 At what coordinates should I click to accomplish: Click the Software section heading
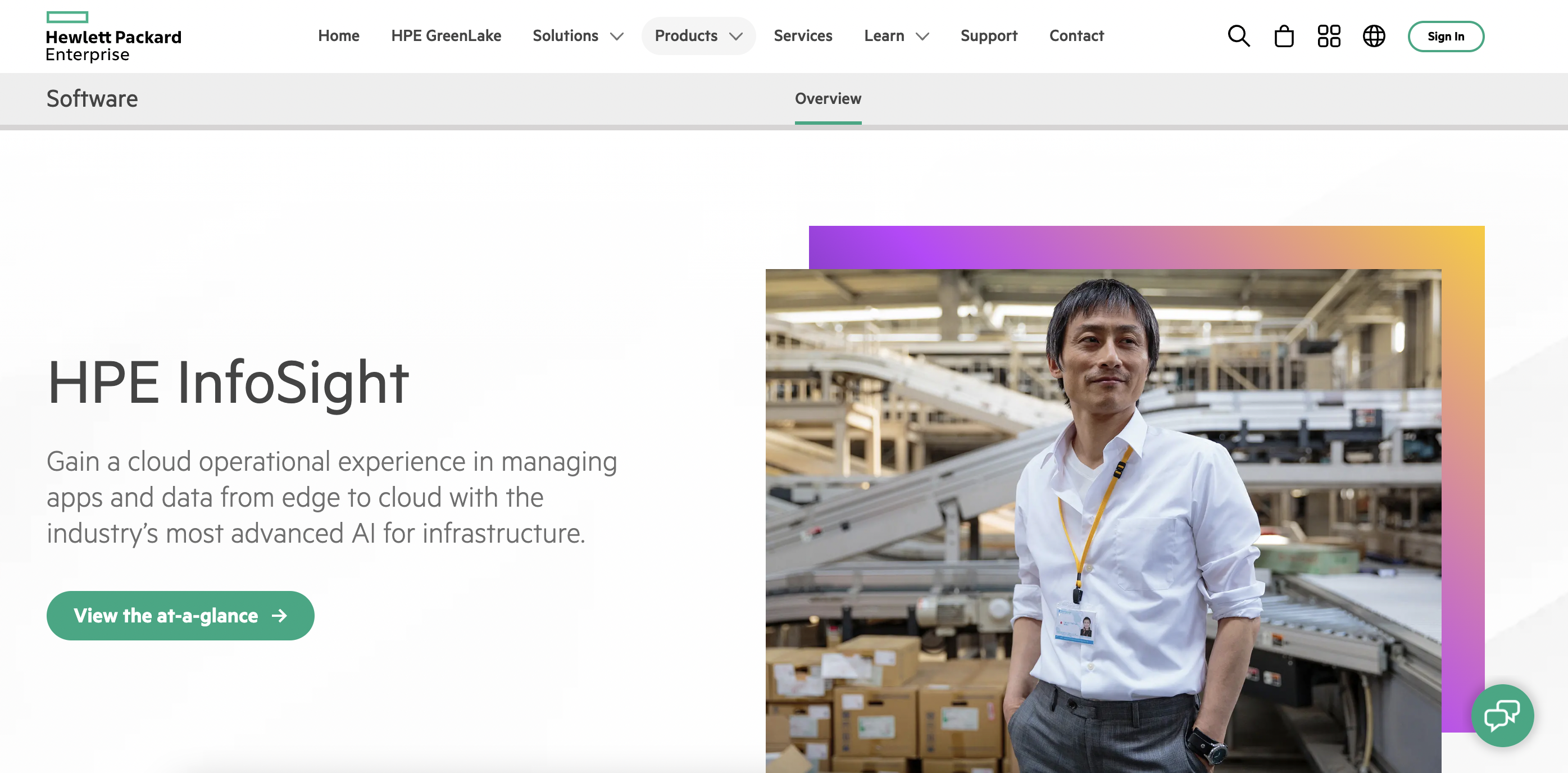92,99
